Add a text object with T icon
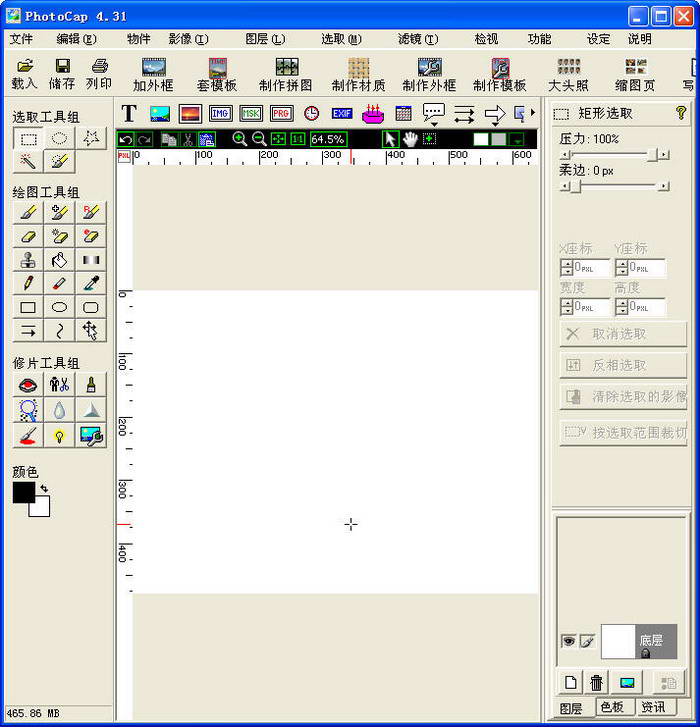This screenshot has width=700, height=727. pos(129,114)
